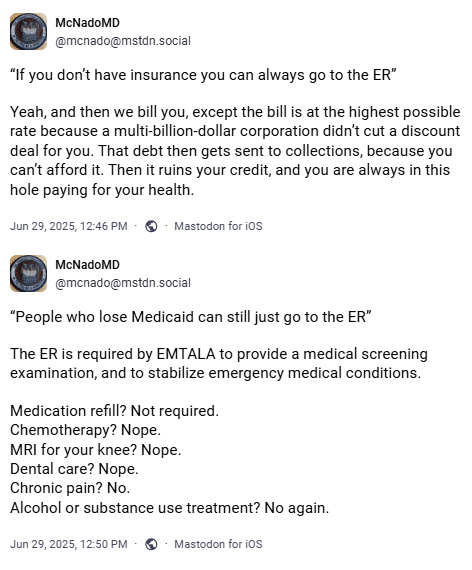Open the McNadoMD display name on the Medicaid post
Image resolution: width=472 pixels, height=570 pixels.
[x=87, y=265]
